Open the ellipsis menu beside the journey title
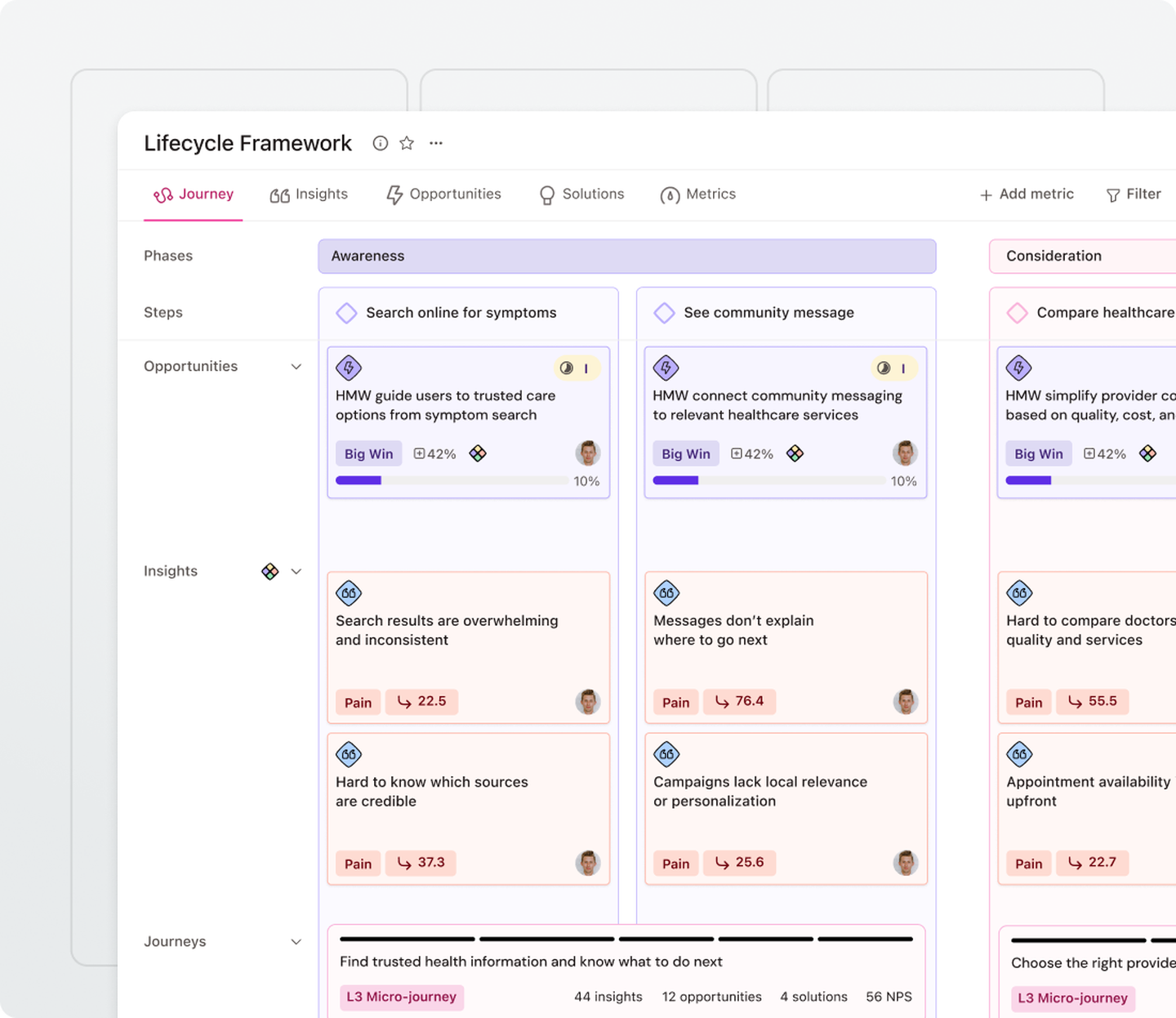Image resolution: width=1176 pixels, height=1018 pixels. pos(435,143)
